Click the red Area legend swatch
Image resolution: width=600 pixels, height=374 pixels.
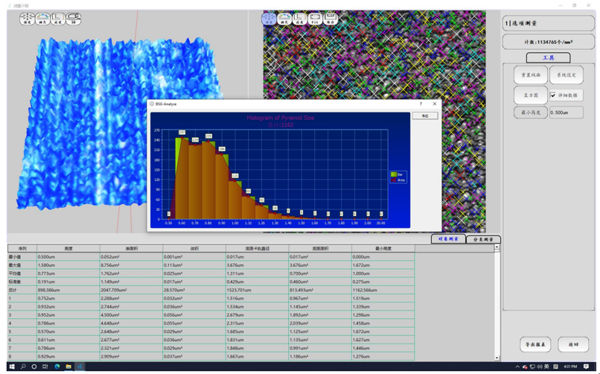[394, 180]
